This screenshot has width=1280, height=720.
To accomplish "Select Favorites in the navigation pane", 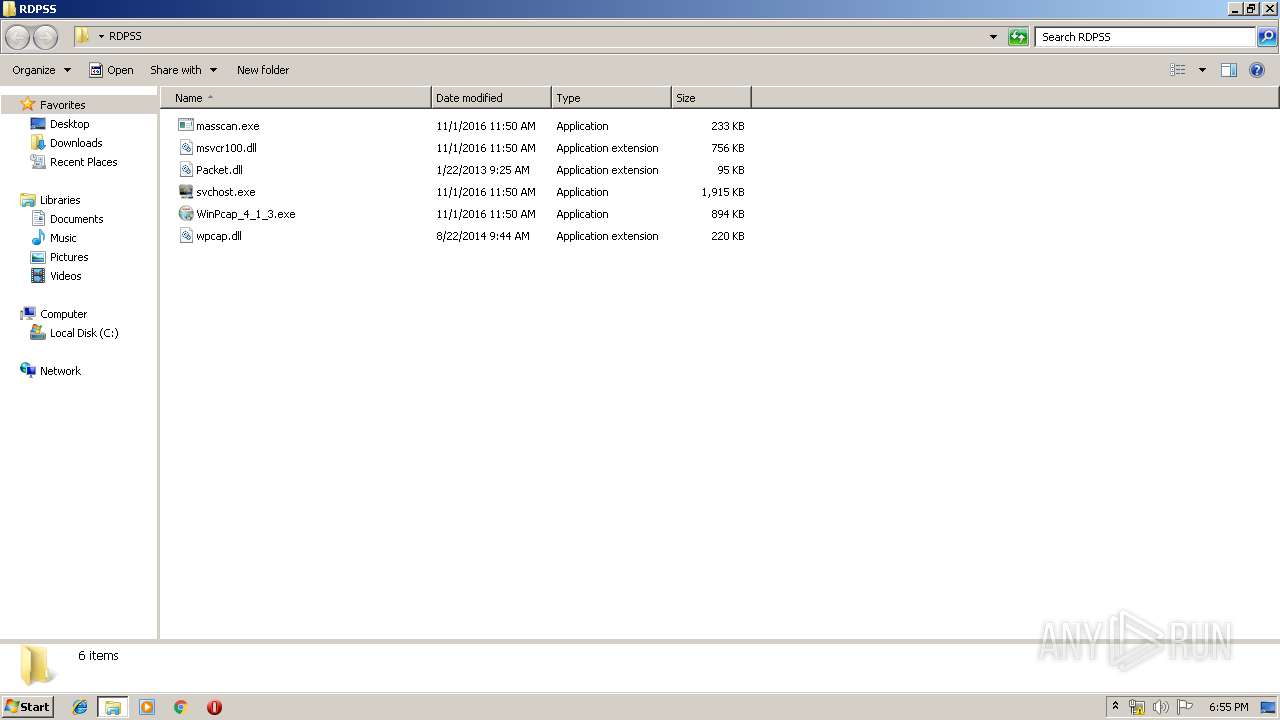I will [x=63, y=105].
